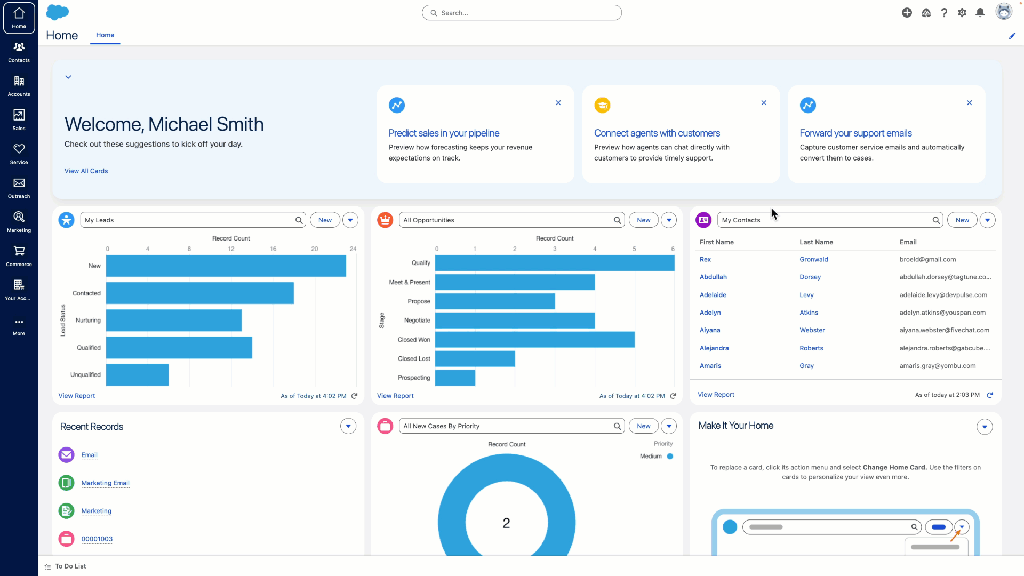Open the Service section from the sidebar

click(x=18, y=150)
